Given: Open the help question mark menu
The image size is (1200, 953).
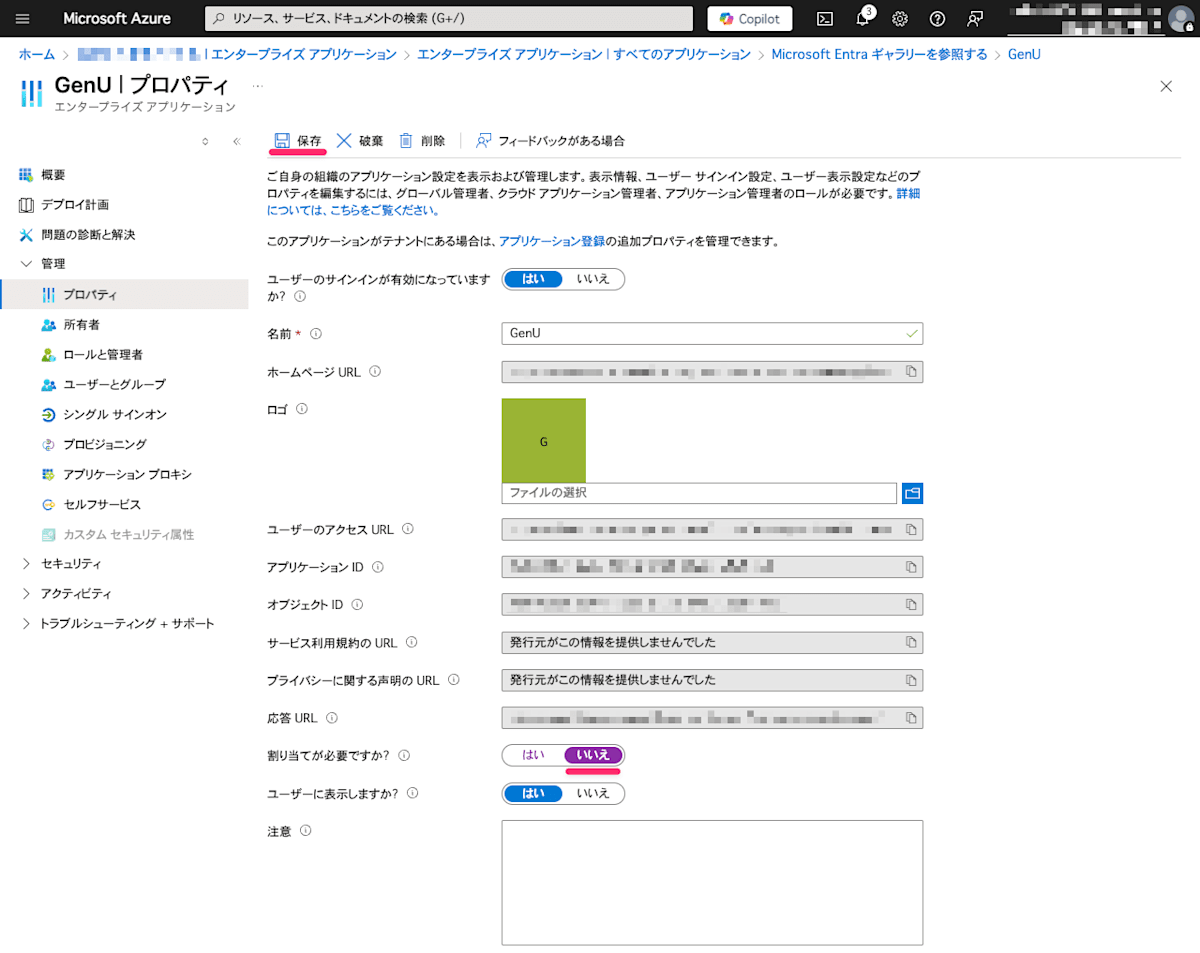Looking at the screenshot, I should (x=937, y=18).
